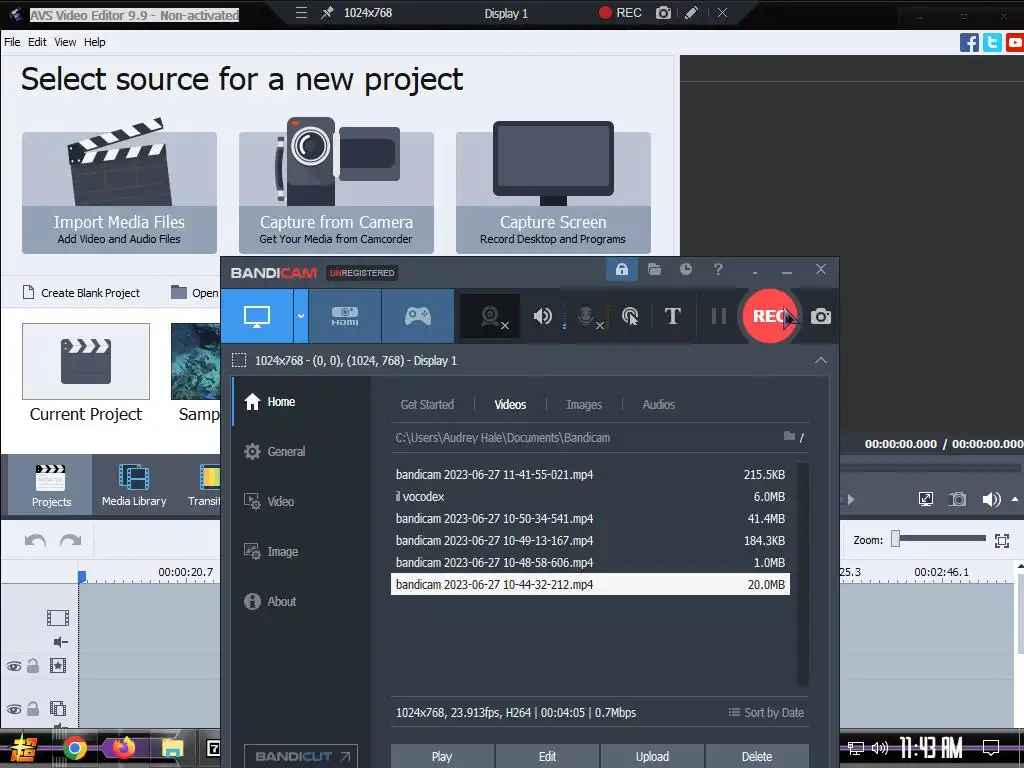
Task: Select bandicam 2023-06-27 10-49-13-167.mp4
Action: (590, 541)
